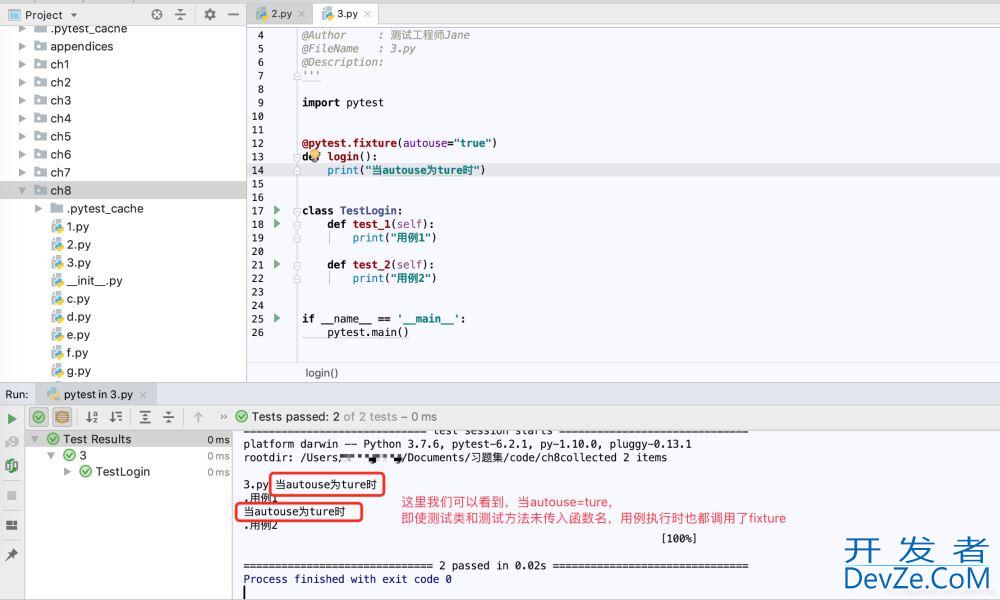Expand the ch2 folder
The height and width of the screenshot is (600, 1000).
point(22,82)
